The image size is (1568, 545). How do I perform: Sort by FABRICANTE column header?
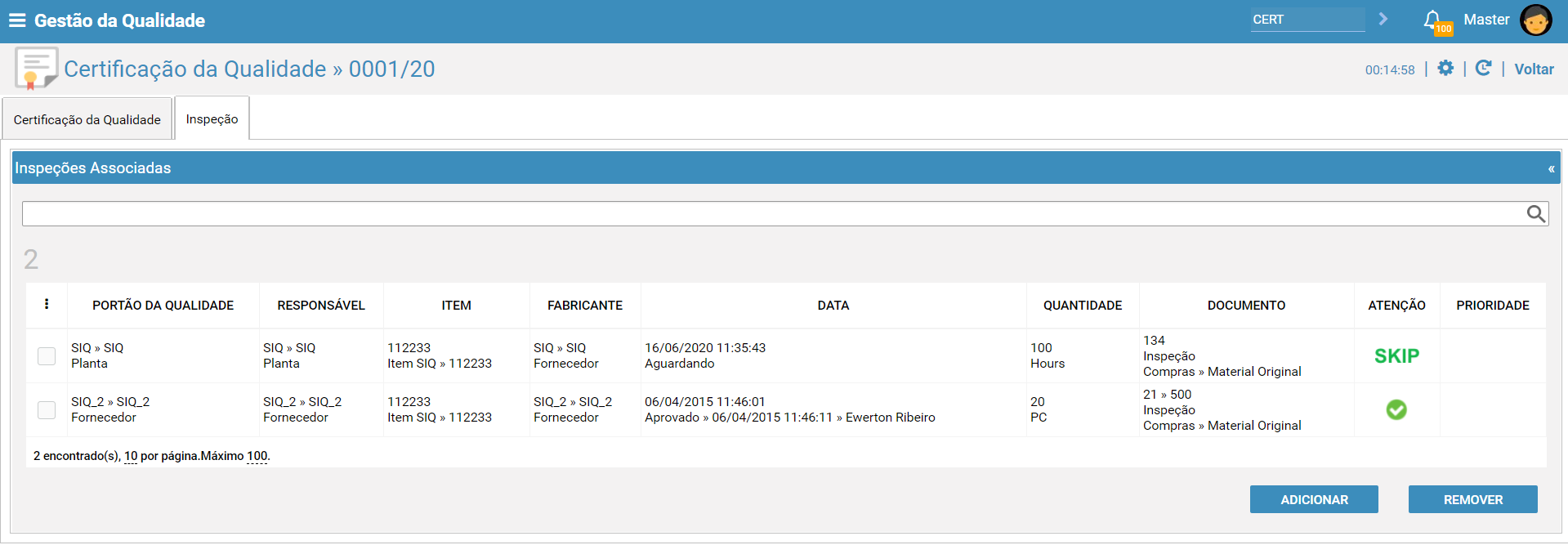click(585, 305)
